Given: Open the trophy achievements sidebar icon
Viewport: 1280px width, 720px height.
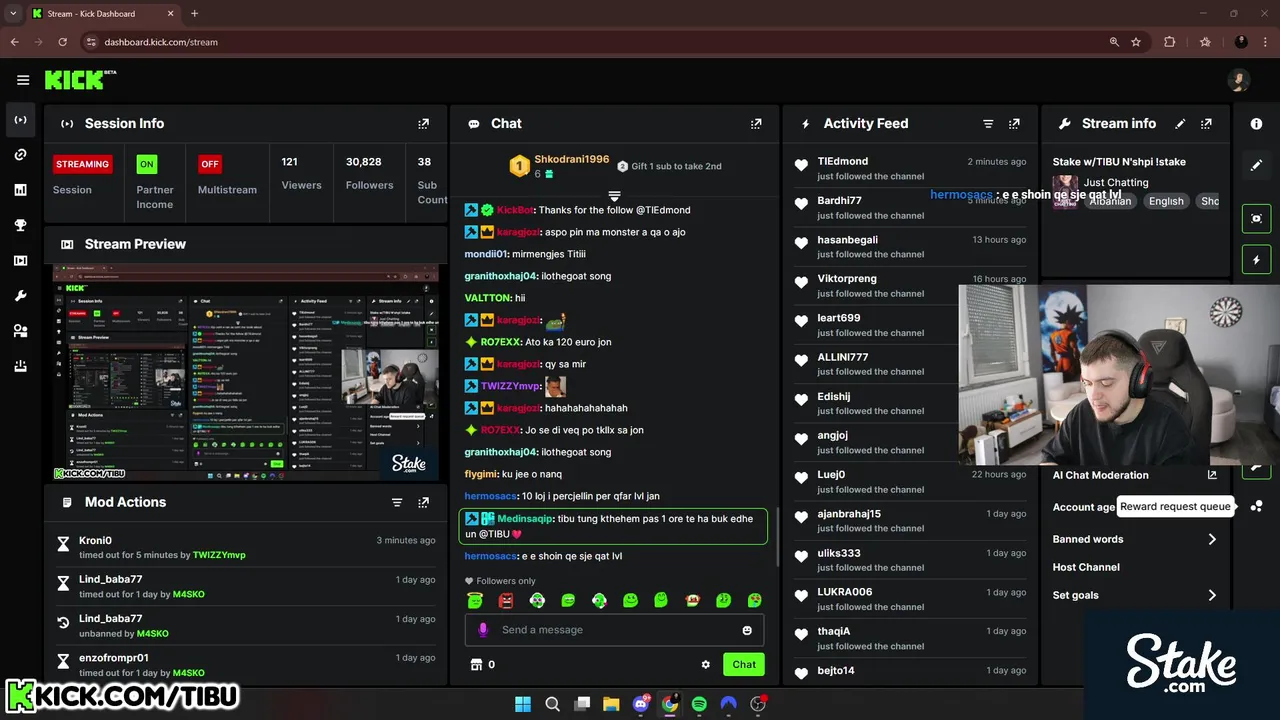Looking at the screenshot, I should (20, 226).
